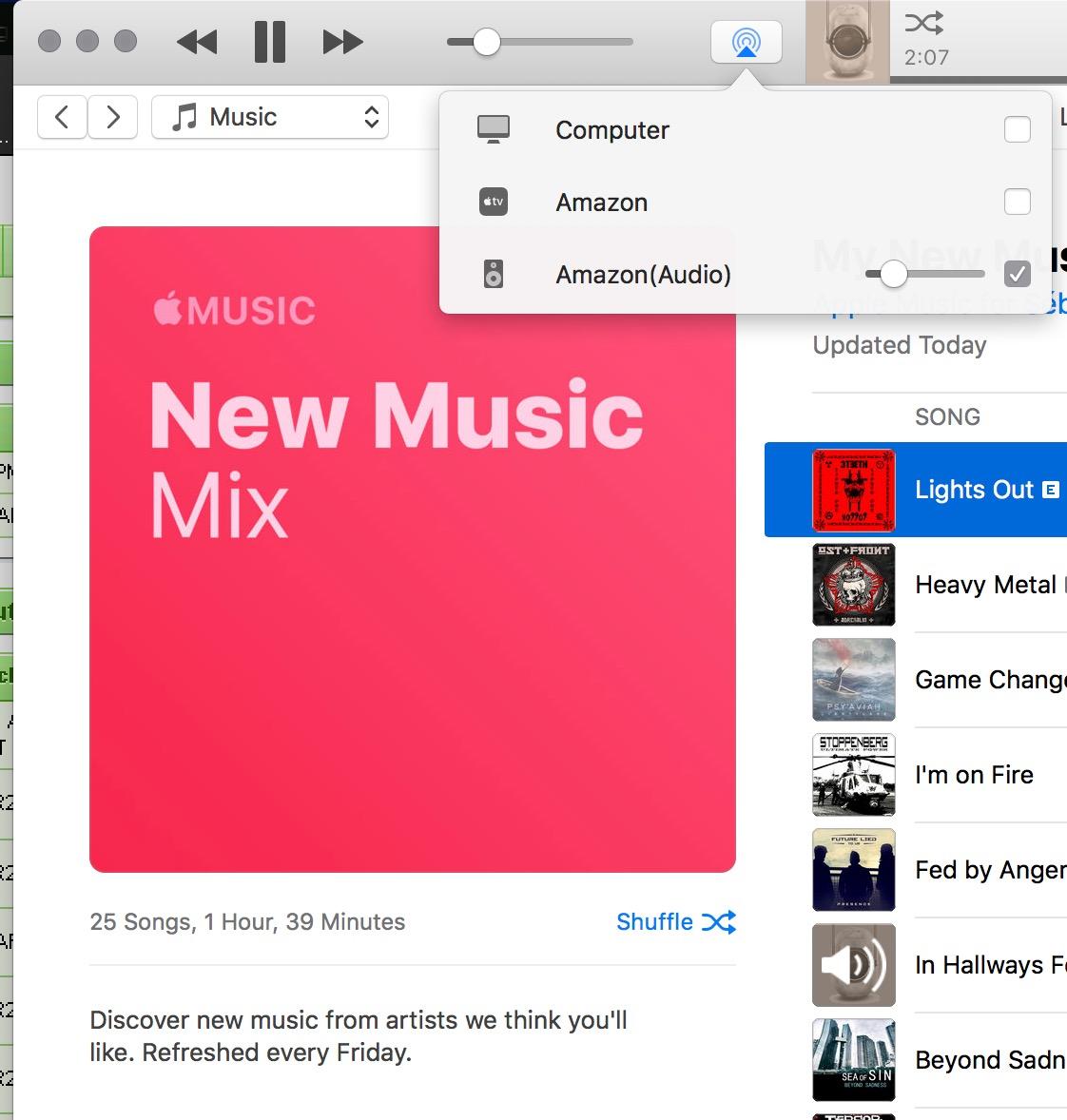Enable the Amazon Apple TV output checkbox
Viewport: 1067px width, 1120px height.
[x=1017, y=203]
